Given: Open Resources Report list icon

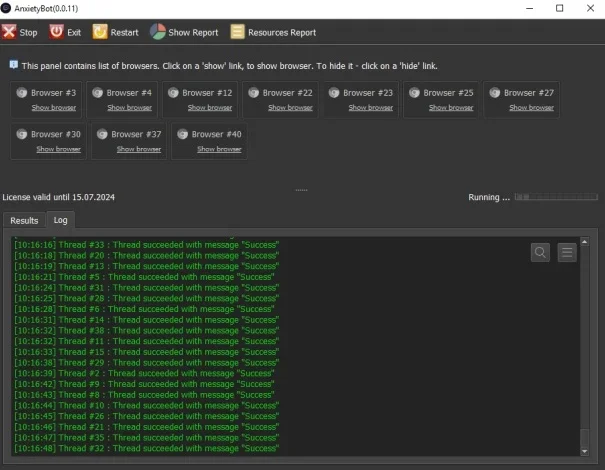Looking at the screenshot, I should tap(237, 32).
